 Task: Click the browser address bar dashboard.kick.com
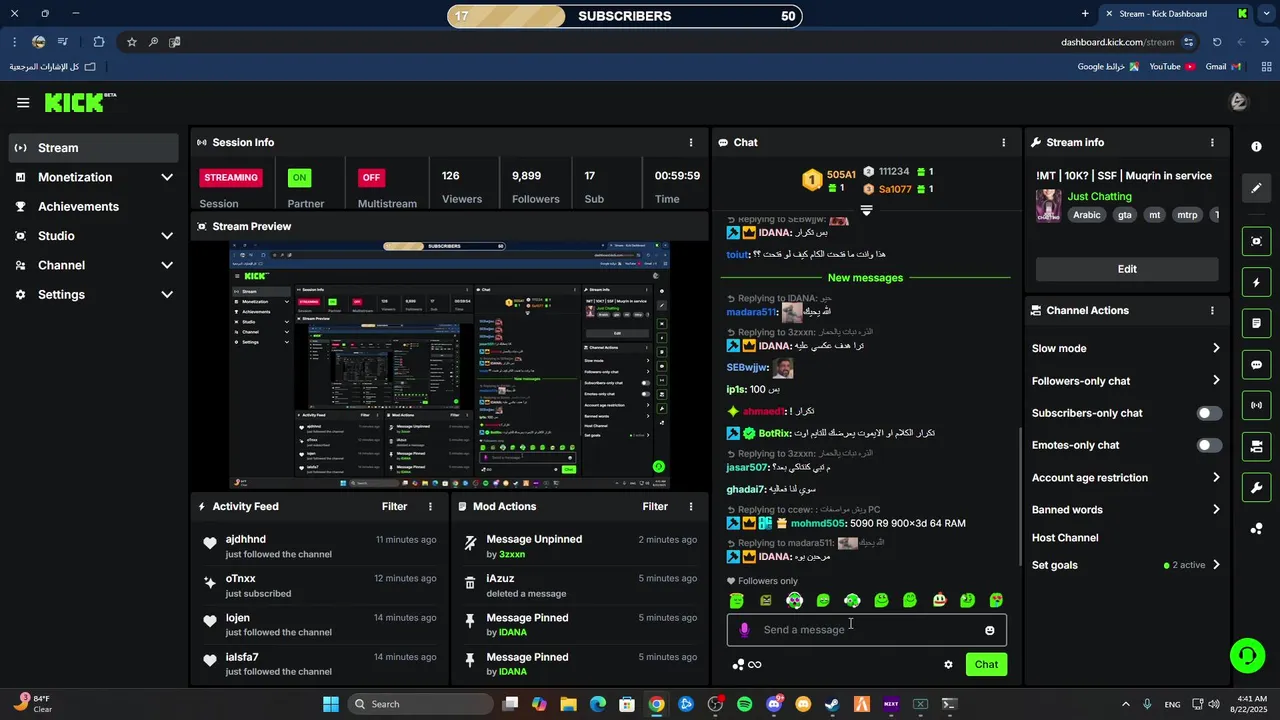click(x=1118, y=42)
